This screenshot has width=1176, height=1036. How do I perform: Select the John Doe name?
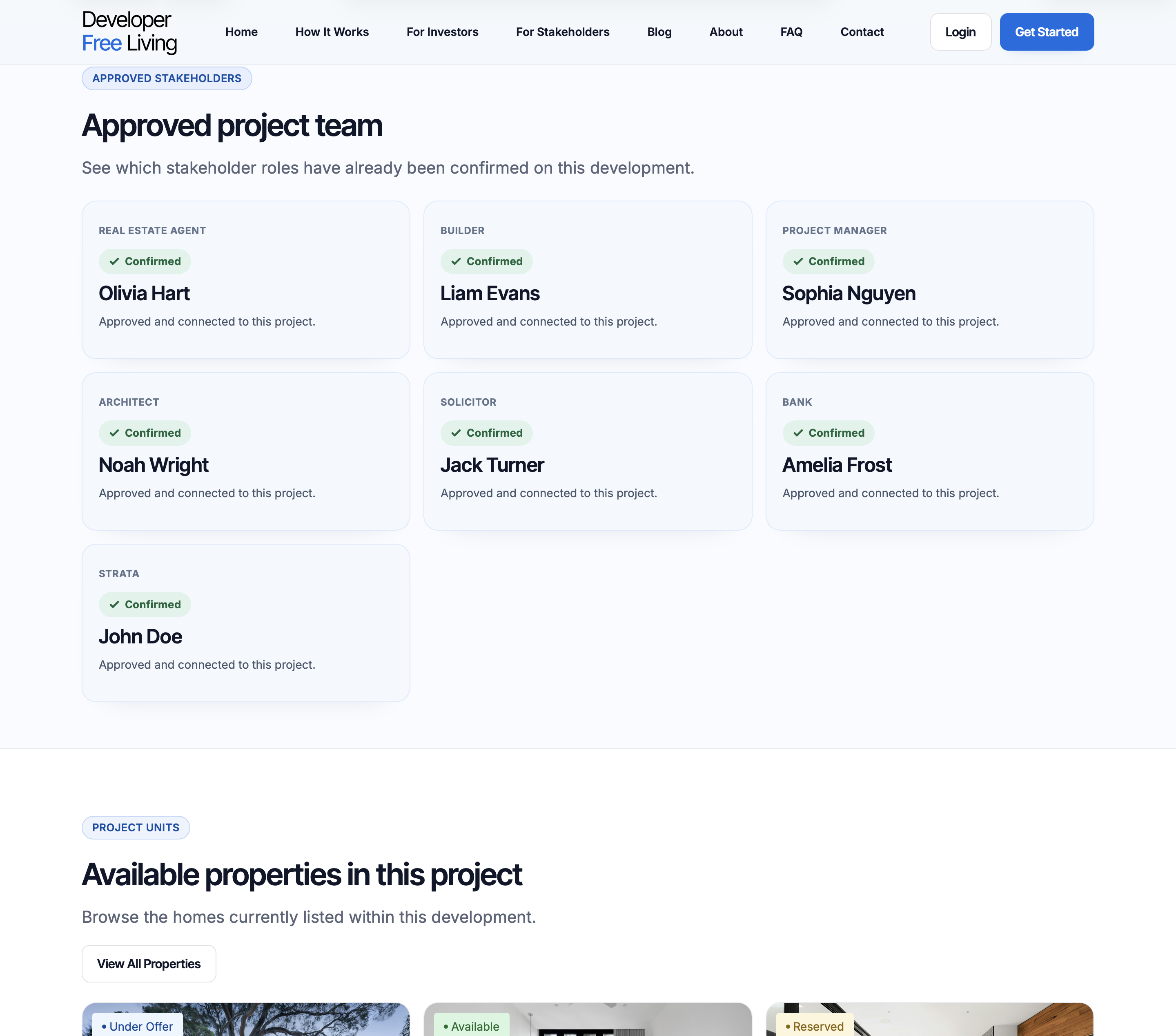click(x=140, y=636)
